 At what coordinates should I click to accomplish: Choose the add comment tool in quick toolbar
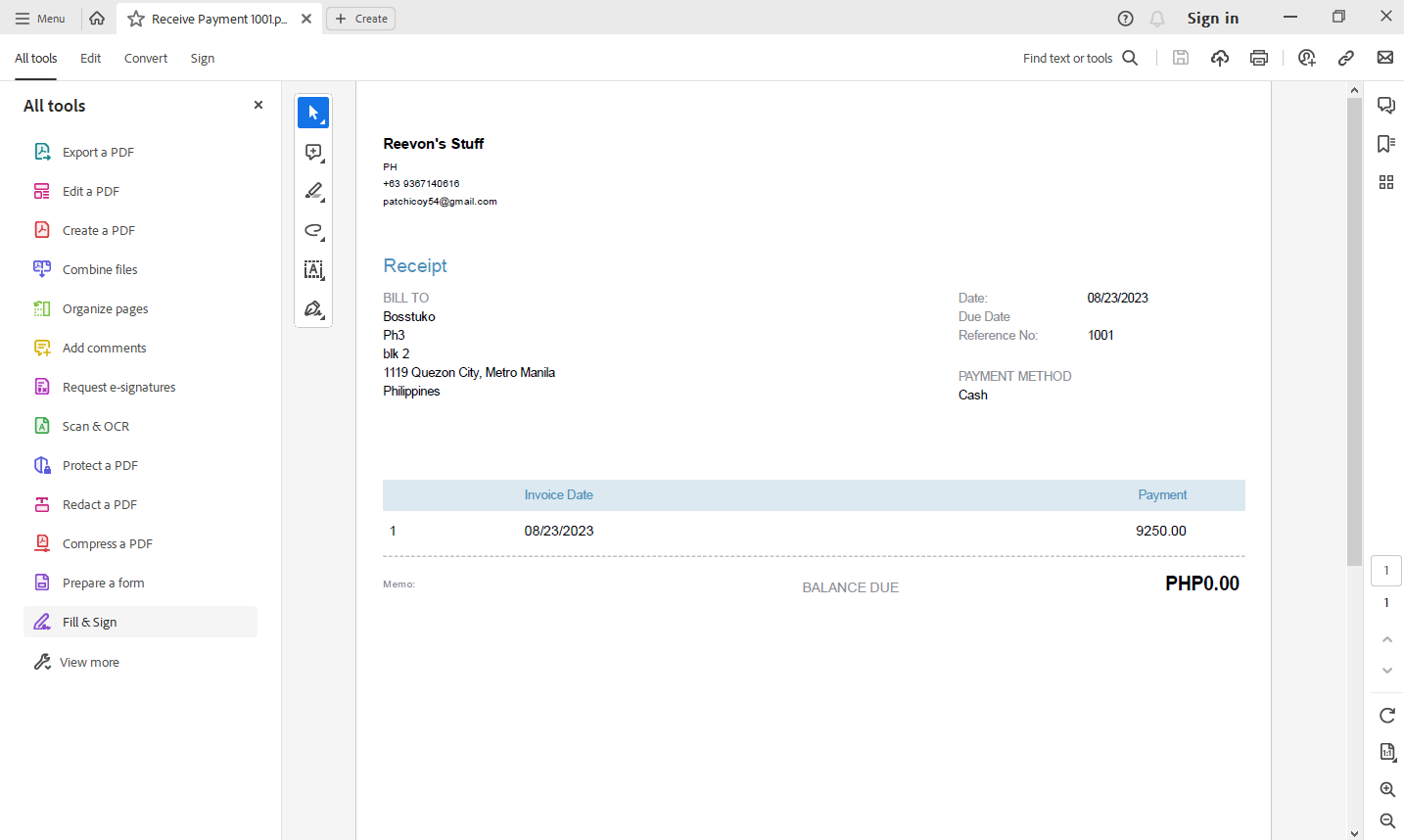pyautogui.click(x=313, y=153)
